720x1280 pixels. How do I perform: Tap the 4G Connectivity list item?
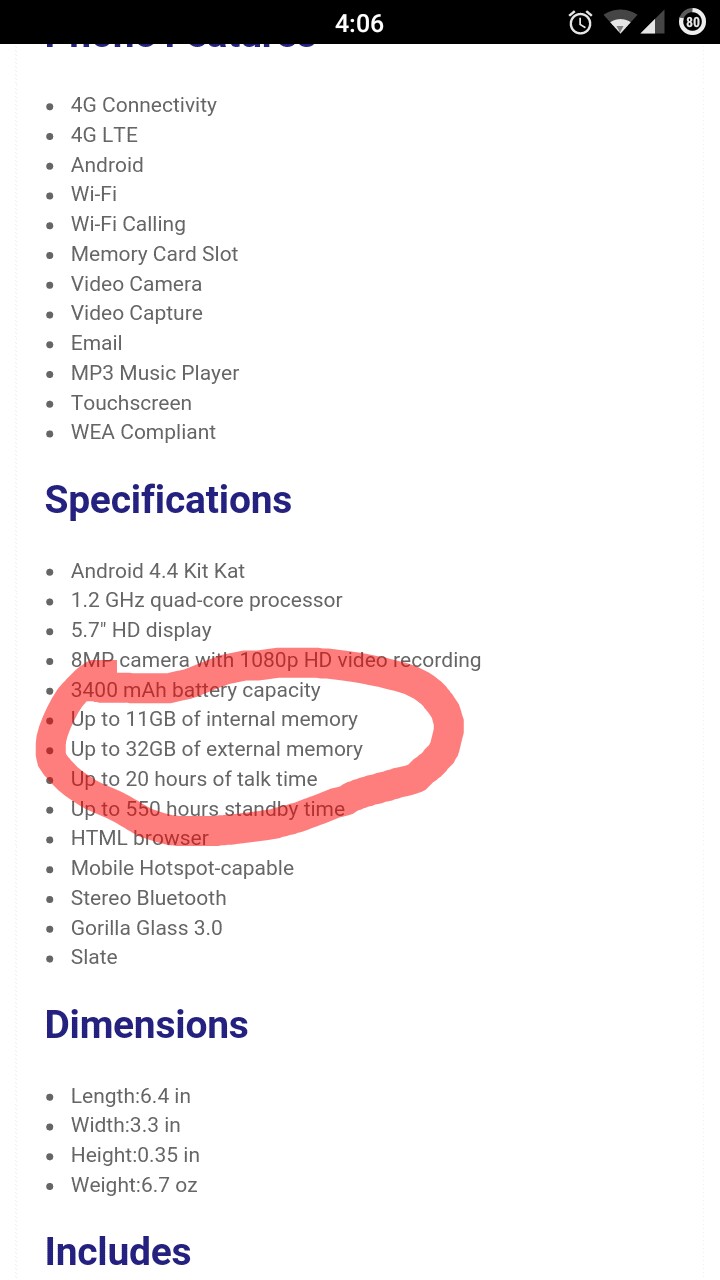(x=143, y=105)
